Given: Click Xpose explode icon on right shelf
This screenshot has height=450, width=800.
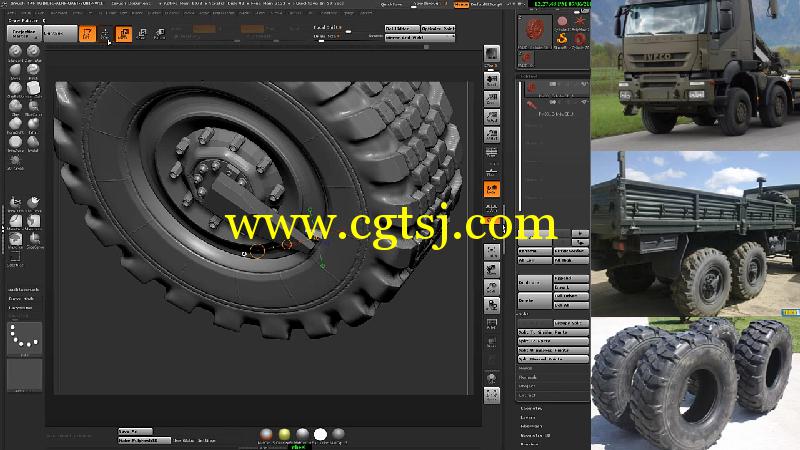Looking at the screenshot, I should 492,395.
